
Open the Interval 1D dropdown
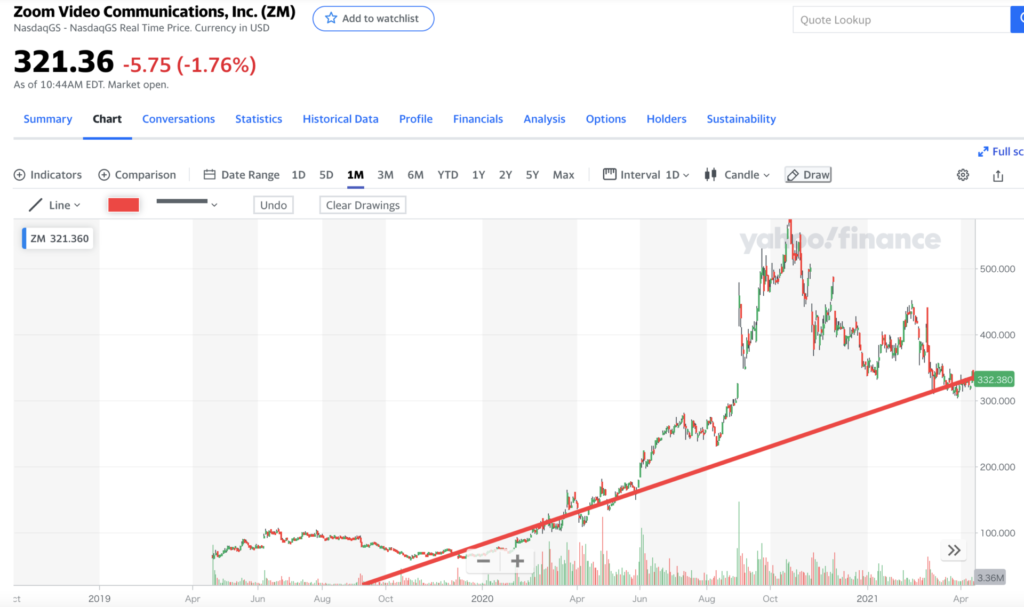point(645,175)
